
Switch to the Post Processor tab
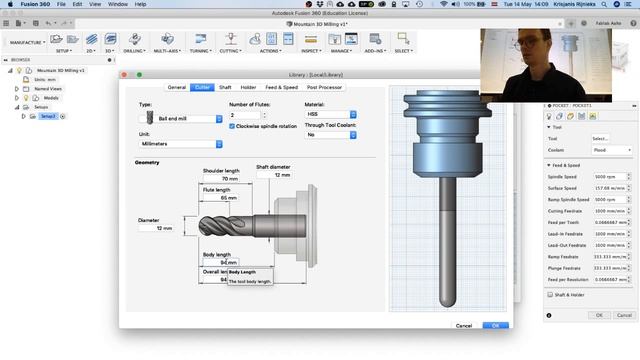coord(324,87)
